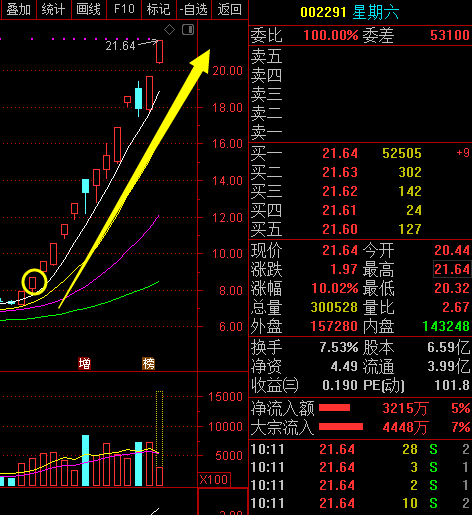Click the top candlestick labeled 21.64
This screenshot has width=472, height=515.
tap(160, 52)
